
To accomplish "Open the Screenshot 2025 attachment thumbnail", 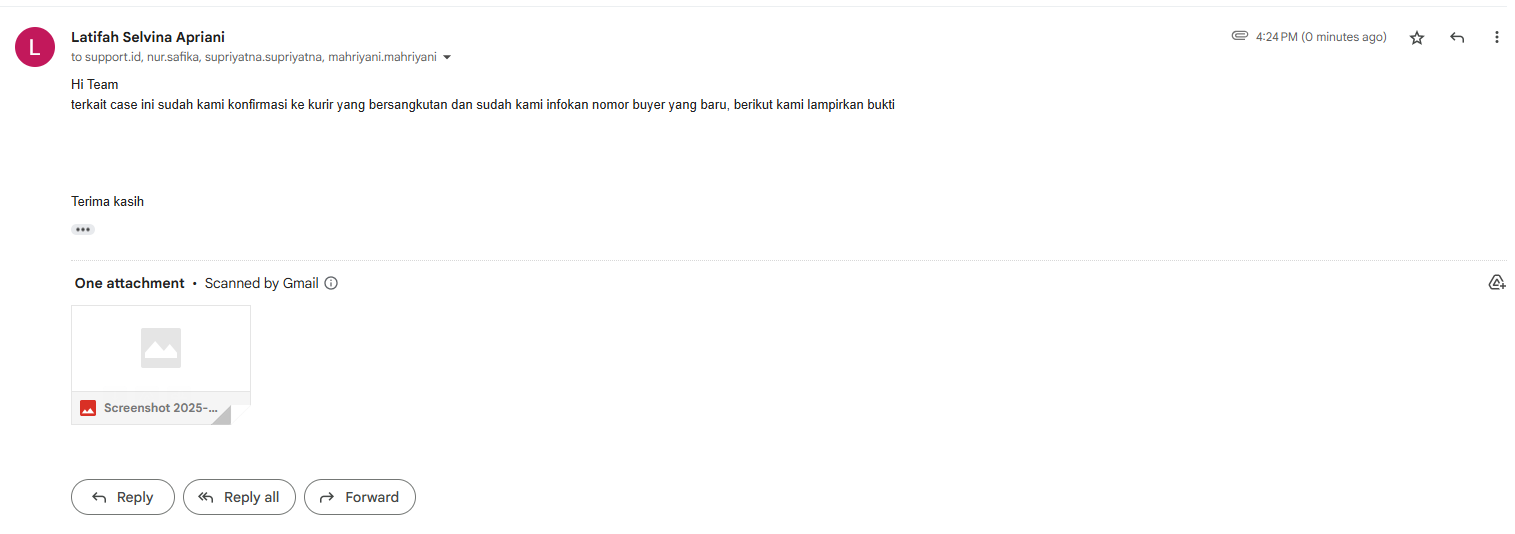I will click(x=161, y=365).
